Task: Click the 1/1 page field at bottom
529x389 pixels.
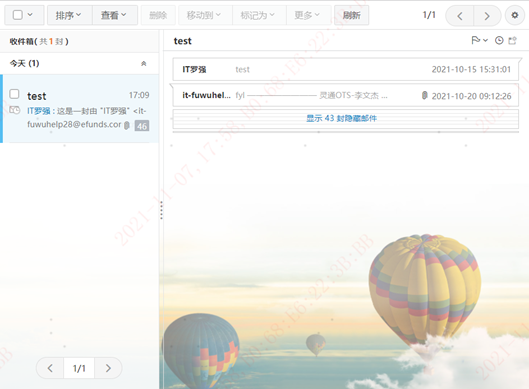Action: [79, 368]
